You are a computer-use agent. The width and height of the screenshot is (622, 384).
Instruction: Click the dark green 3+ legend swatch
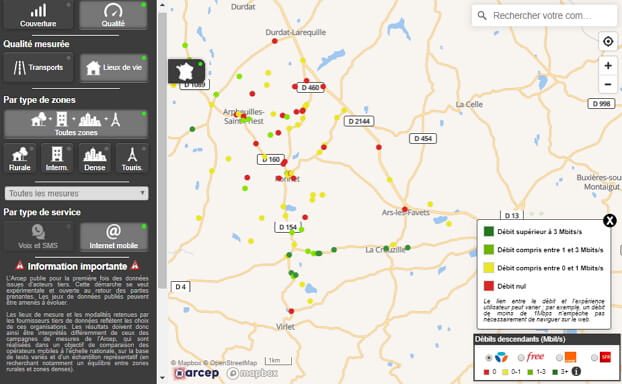555,372
